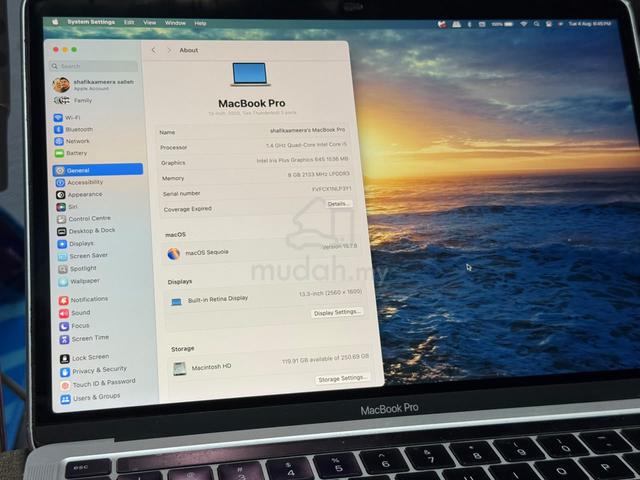Click the battery status in menu bar
Screen dimensions: 640x480
tap(502, 24)
